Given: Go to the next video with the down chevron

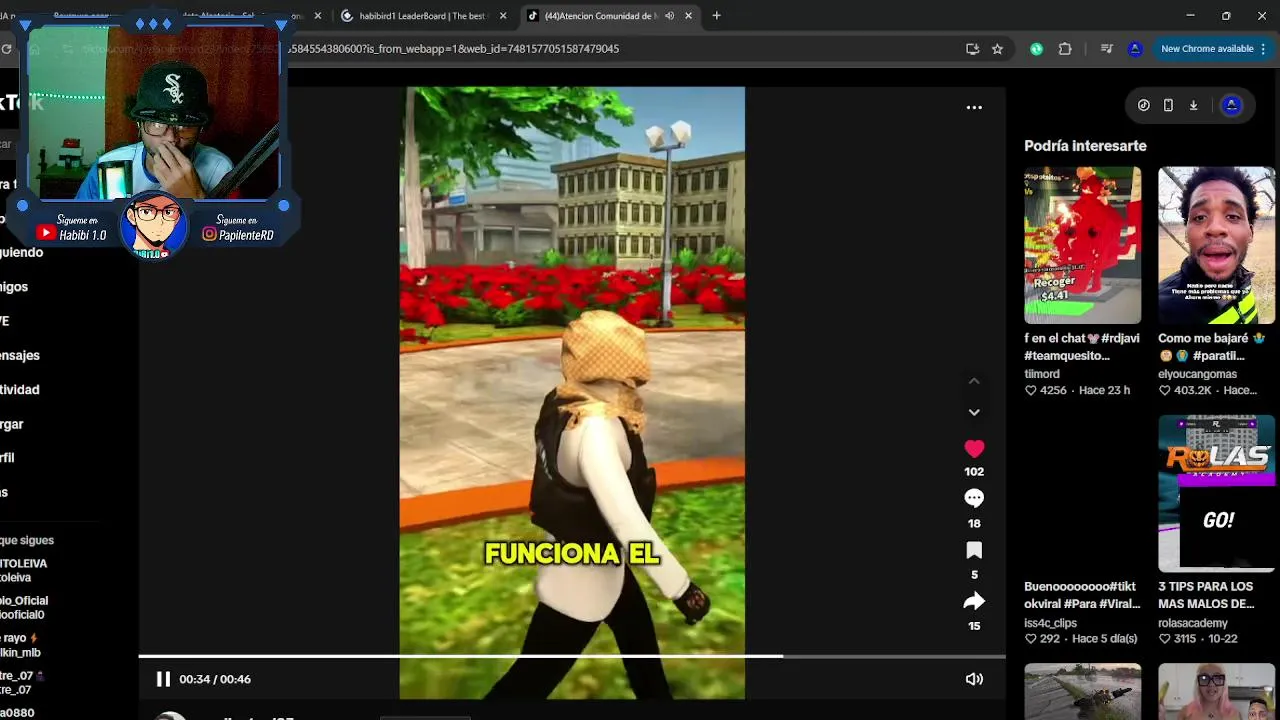Looking at the screenshot, I should click(x=974, y=412).
